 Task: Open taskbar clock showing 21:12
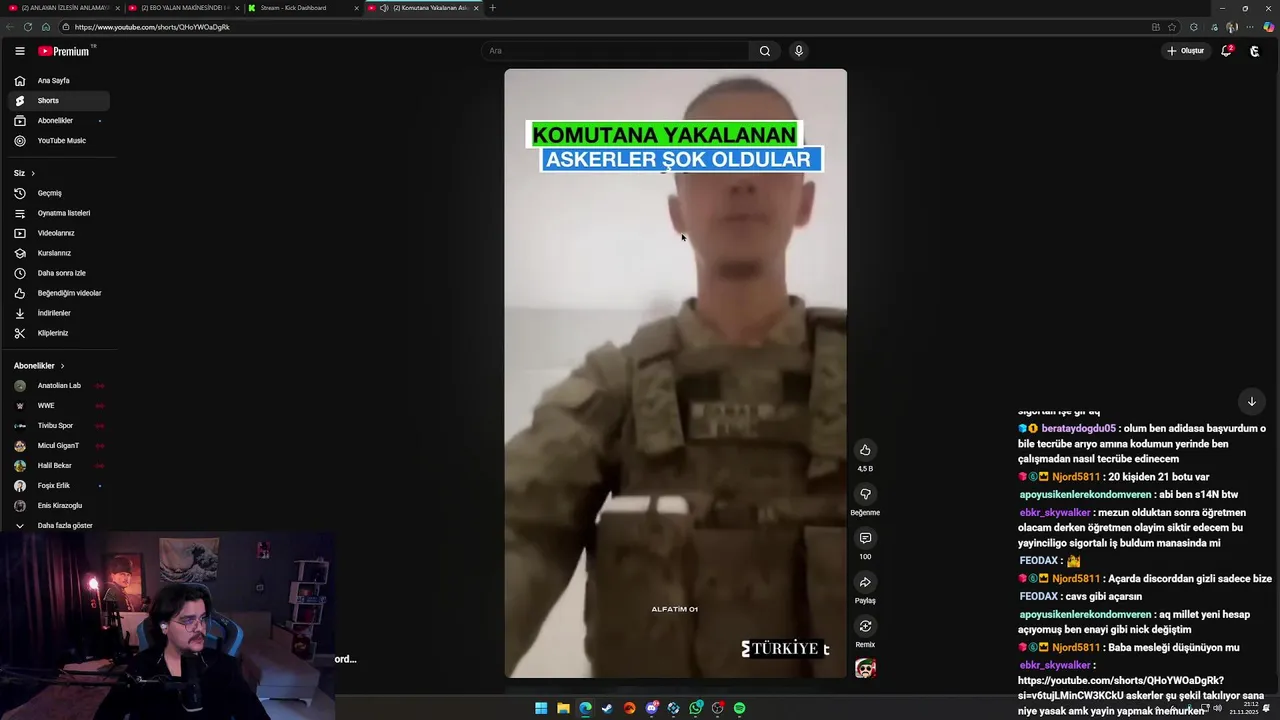click(1244, 708)
